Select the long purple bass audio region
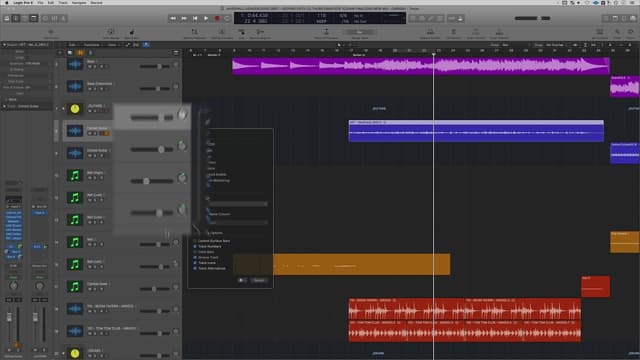640x360 pixels. point(421,66)
